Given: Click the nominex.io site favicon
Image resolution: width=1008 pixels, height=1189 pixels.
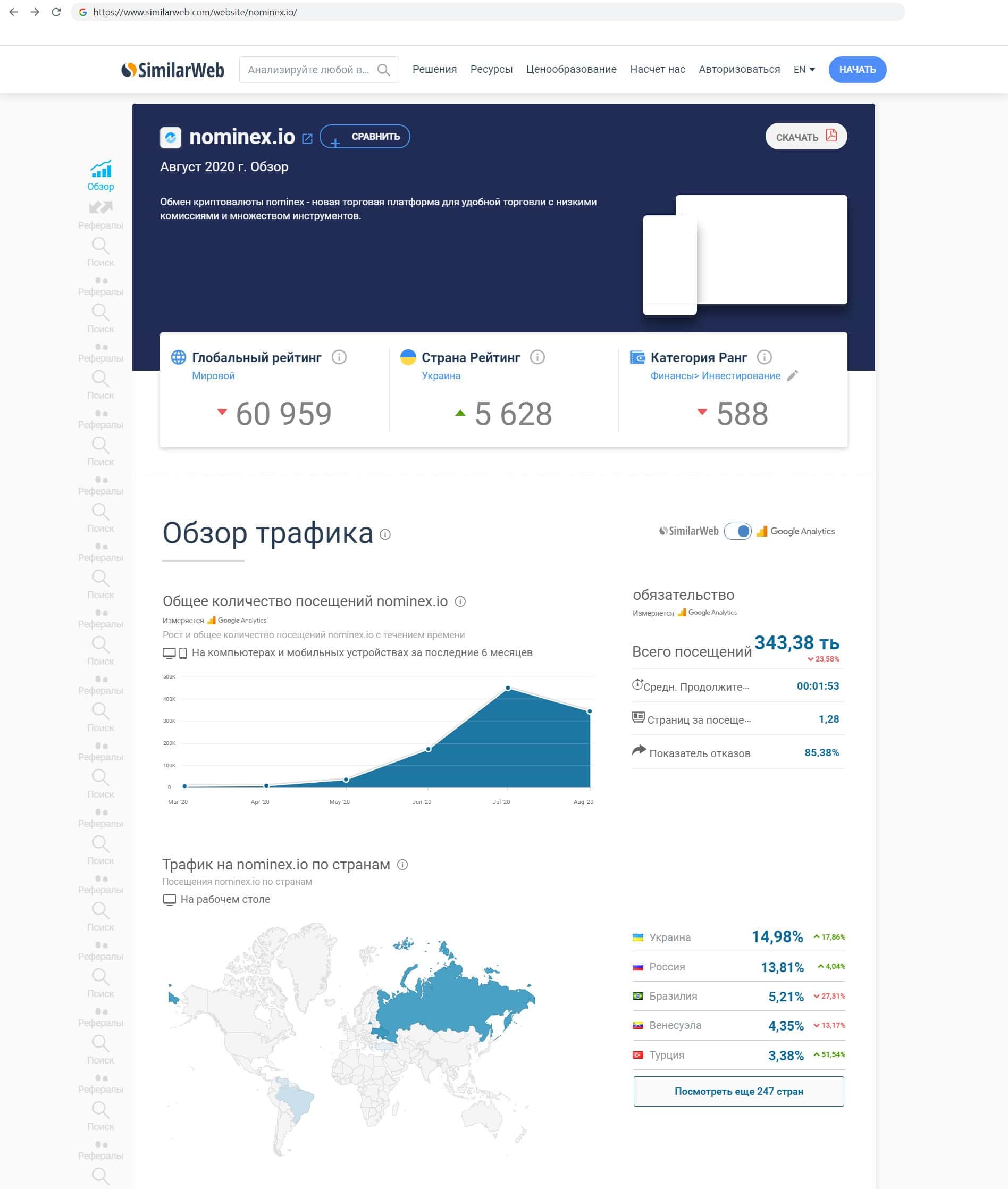Looking at the screenshot, I should (170, 138).
